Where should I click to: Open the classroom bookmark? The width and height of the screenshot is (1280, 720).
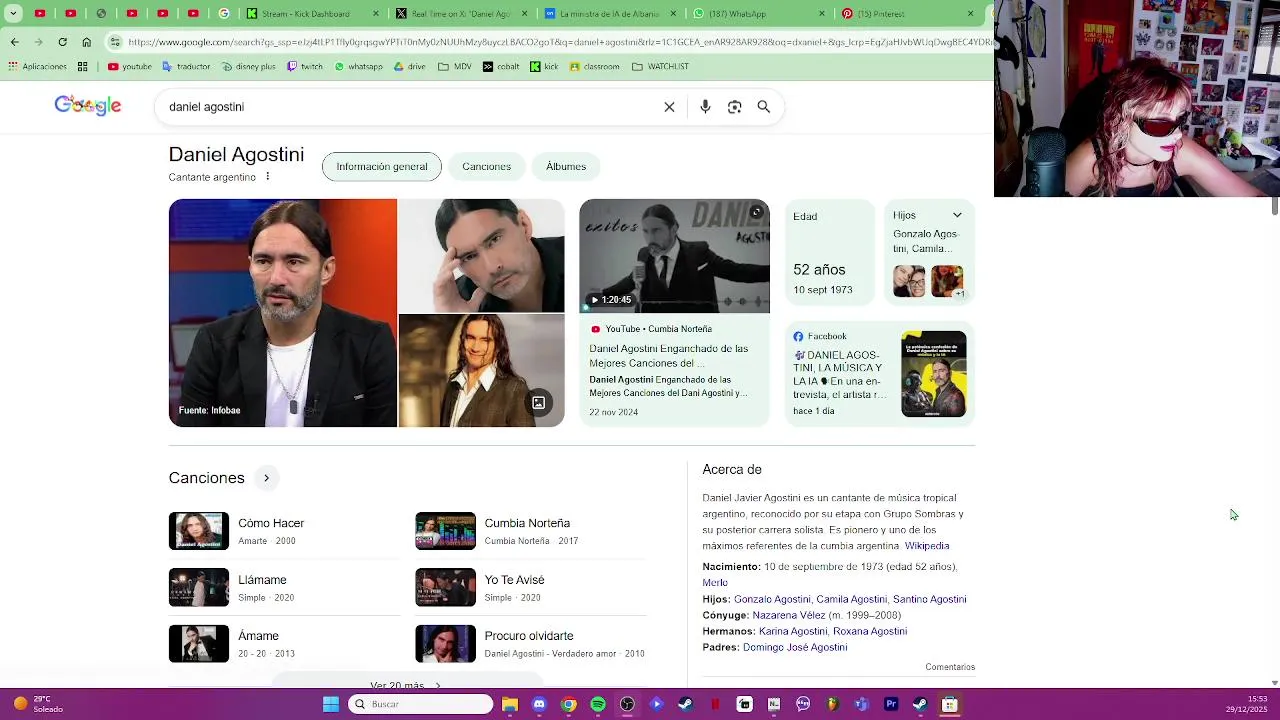pos(594,67)
